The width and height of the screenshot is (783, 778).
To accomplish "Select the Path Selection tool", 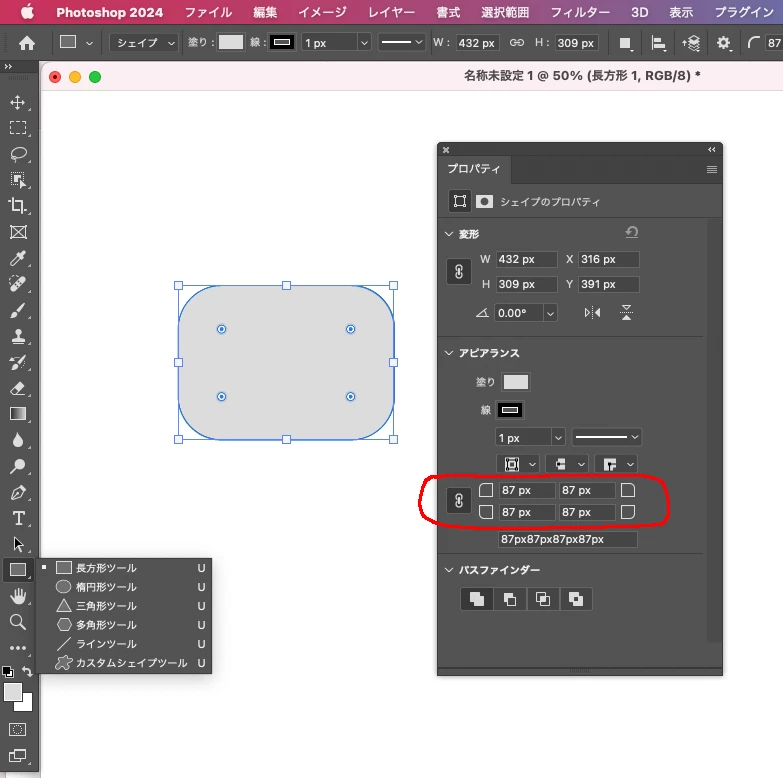I will [x=18, y=544].
